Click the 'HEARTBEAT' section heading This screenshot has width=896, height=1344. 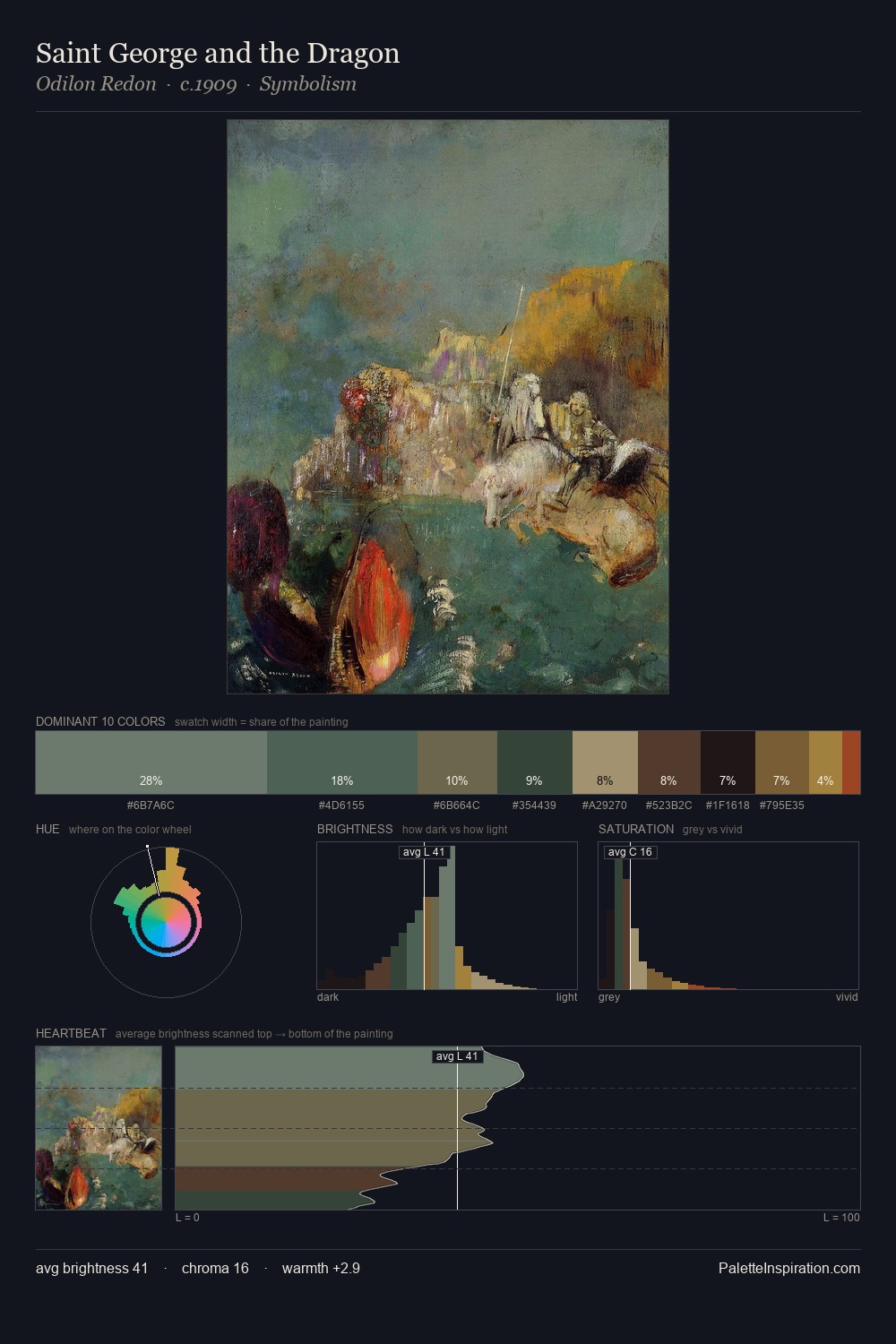71,1033
